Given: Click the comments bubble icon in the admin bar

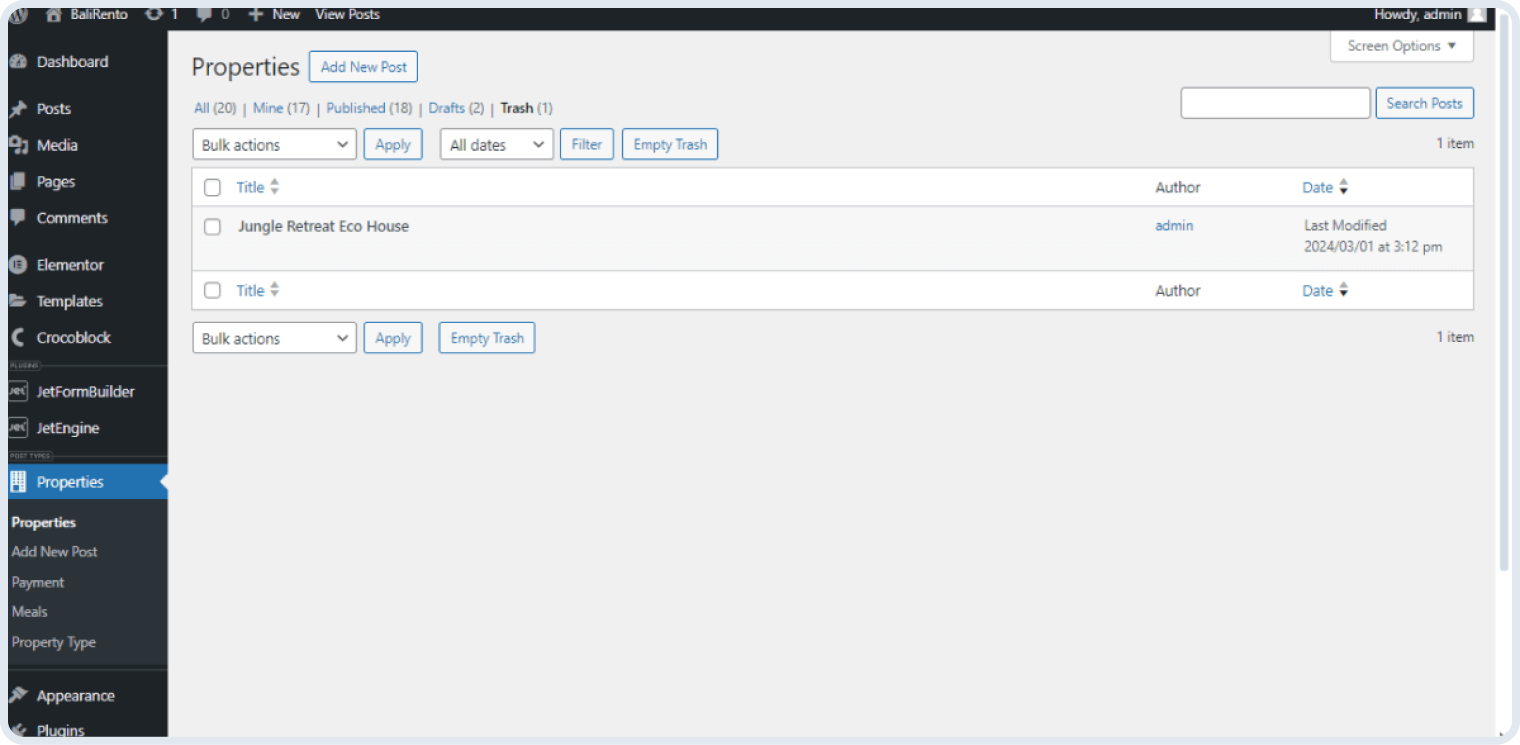Looking at the screenshot, I should coord(205,14).
